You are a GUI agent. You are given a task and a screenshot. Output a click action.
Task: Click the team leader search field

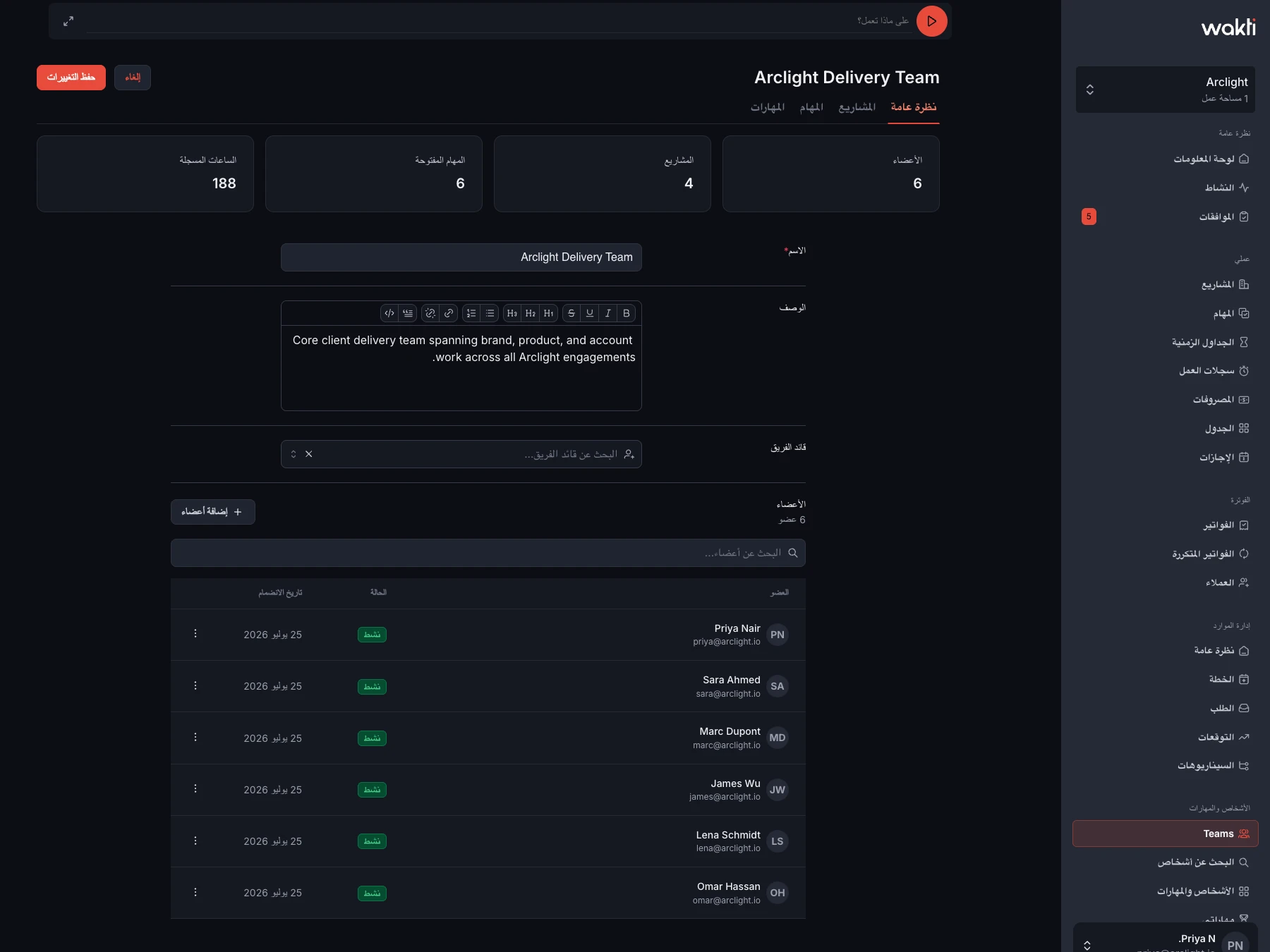click(461, 454)
